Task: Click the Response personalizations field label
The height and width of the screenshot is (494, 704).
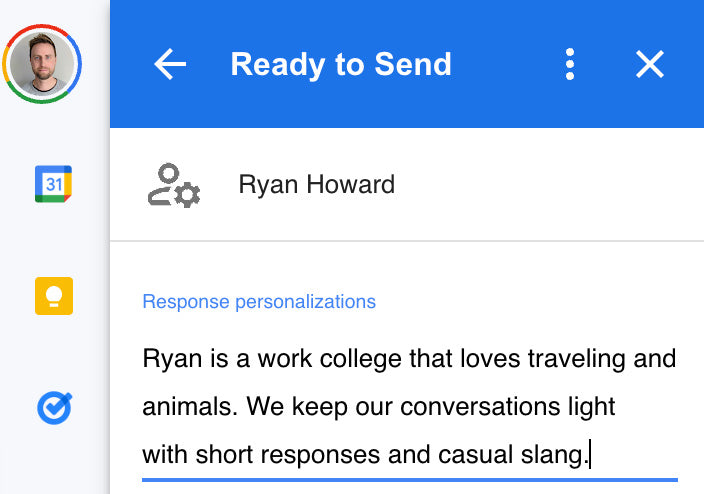Action: 259,302
